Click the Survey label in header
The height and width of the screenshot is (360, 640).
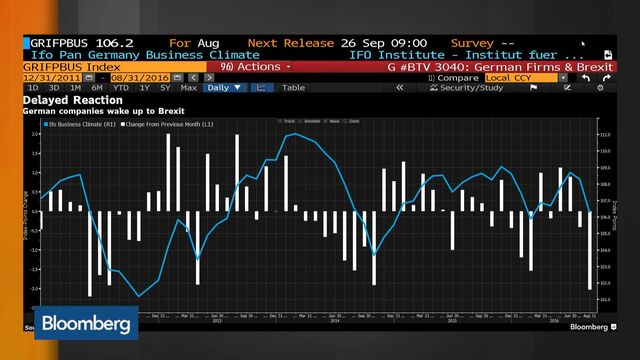coord(472,43)
